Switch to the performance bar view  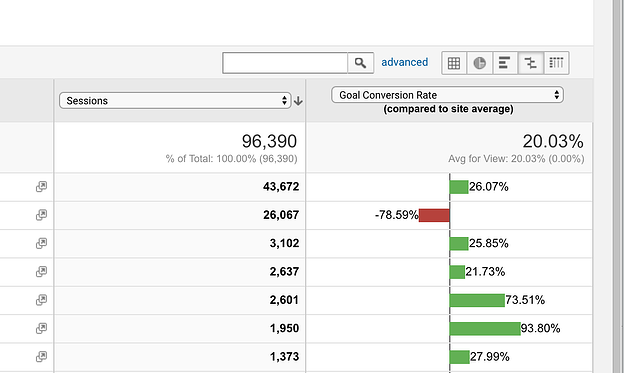505,63
